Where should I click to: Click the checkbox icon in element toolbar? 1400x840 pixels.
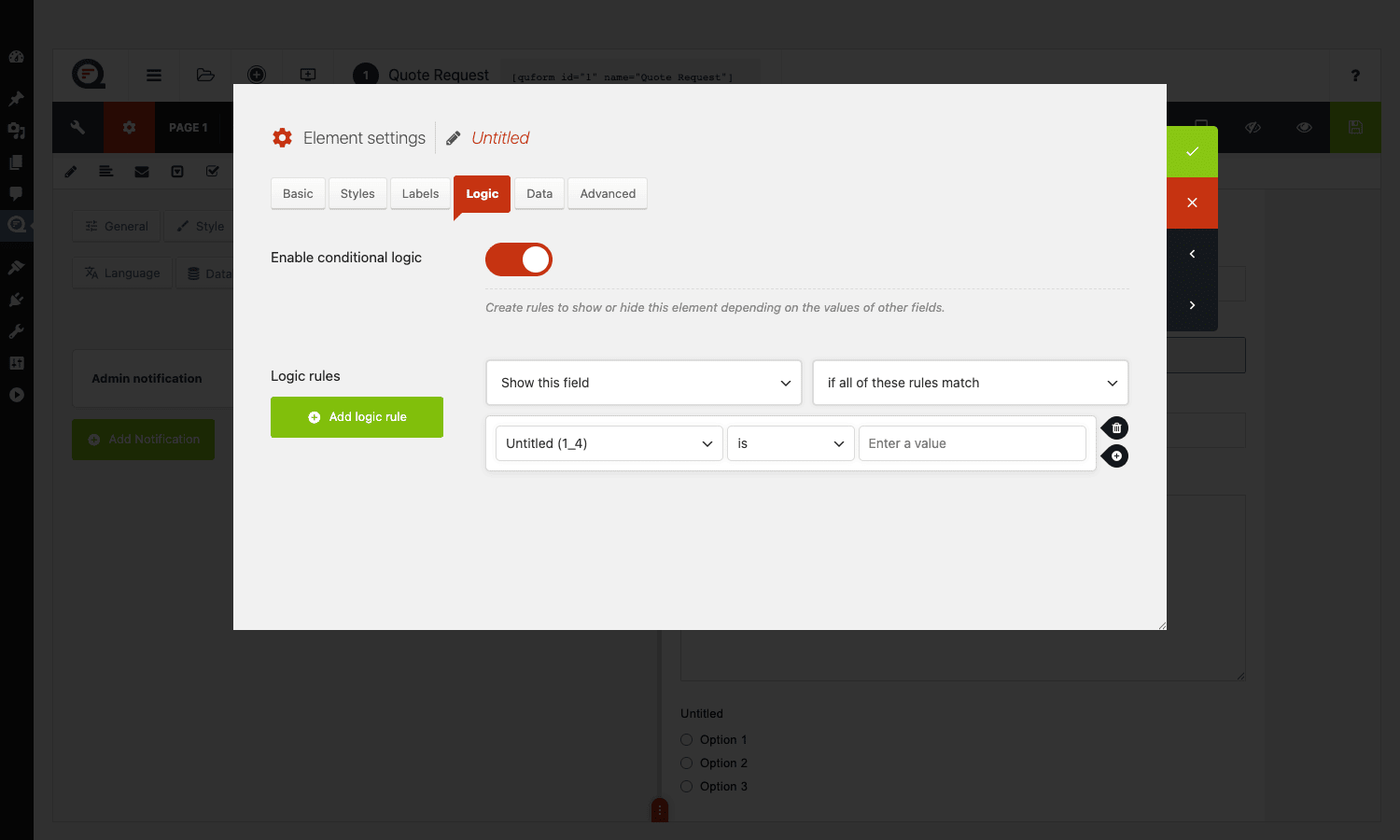click(x=213, y=172)
